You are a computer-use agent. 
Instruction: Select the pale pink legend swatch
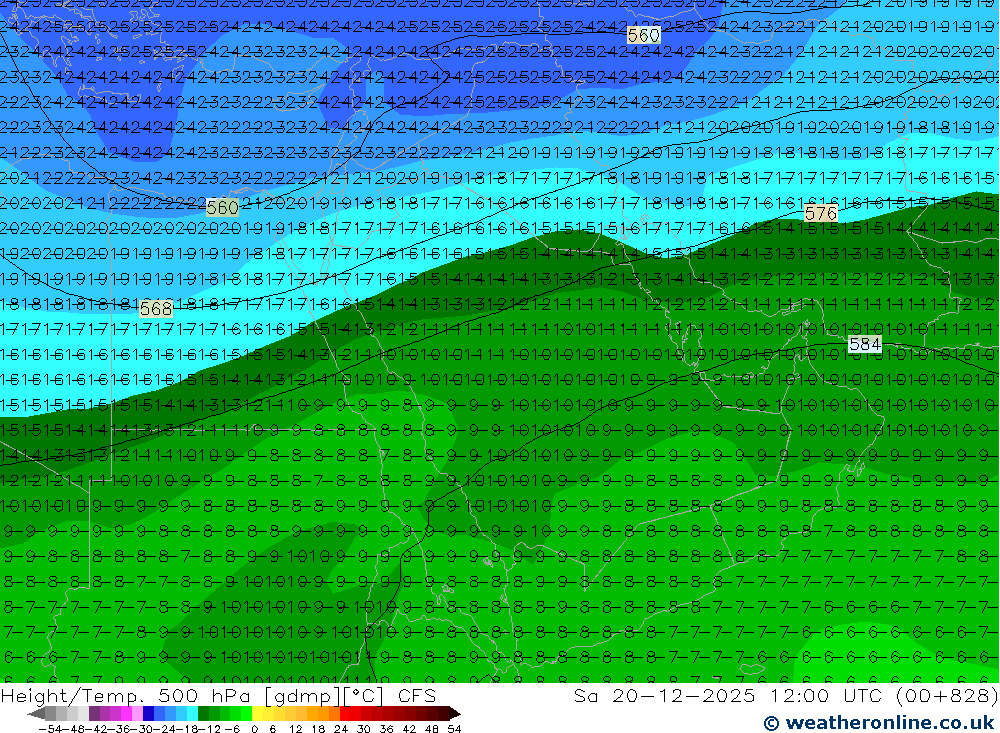(137, 713)
